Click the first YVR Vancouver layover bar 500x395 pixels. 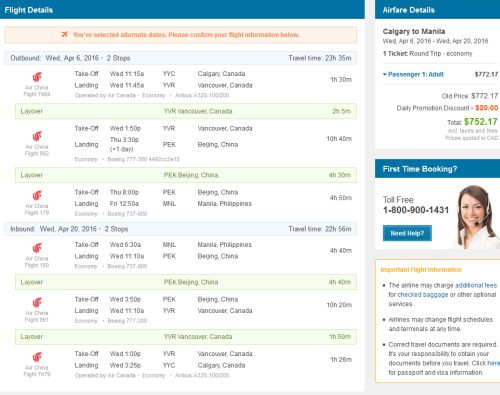[186, 111]
